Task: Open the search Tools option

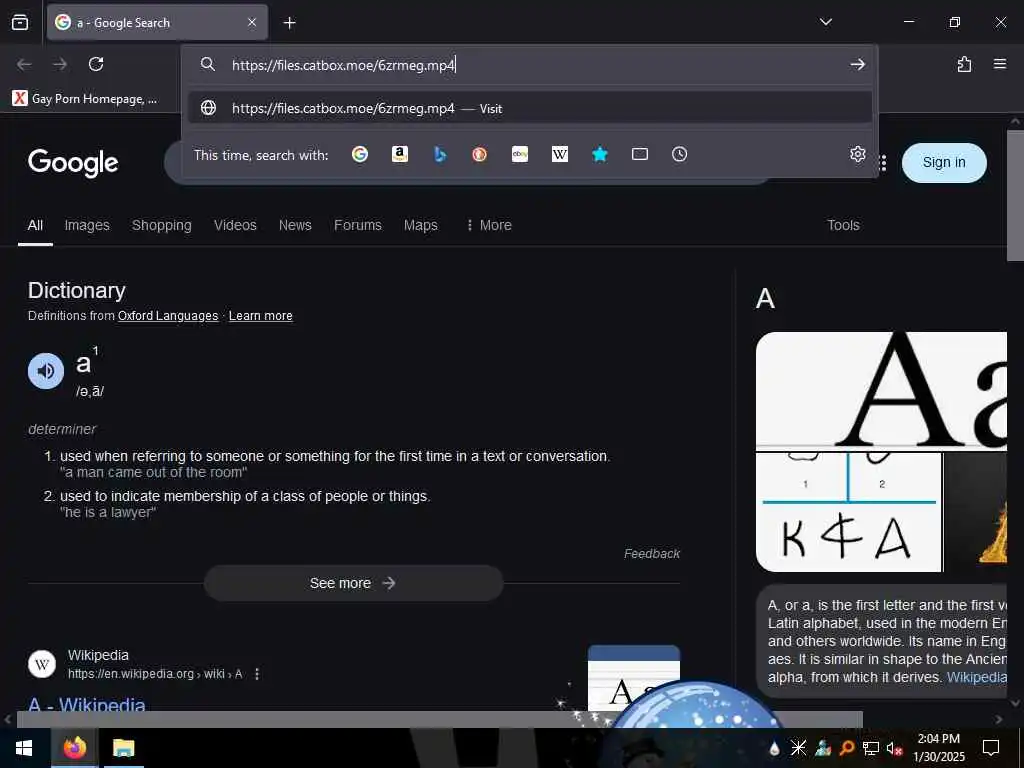Action: click(x=843, y=225)
